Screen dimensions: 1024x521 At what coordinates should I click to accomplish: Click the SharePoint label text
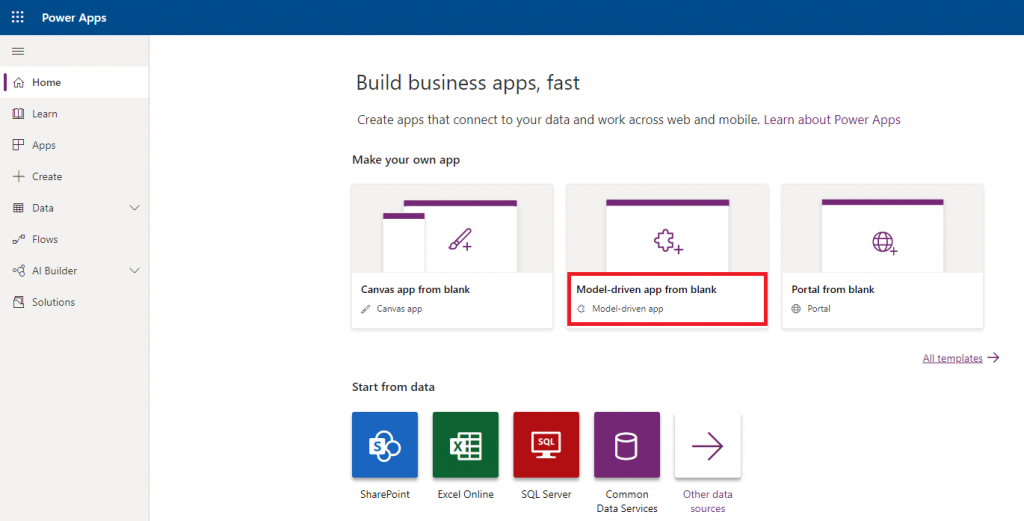pyautogui.click(x=385, y=494)
